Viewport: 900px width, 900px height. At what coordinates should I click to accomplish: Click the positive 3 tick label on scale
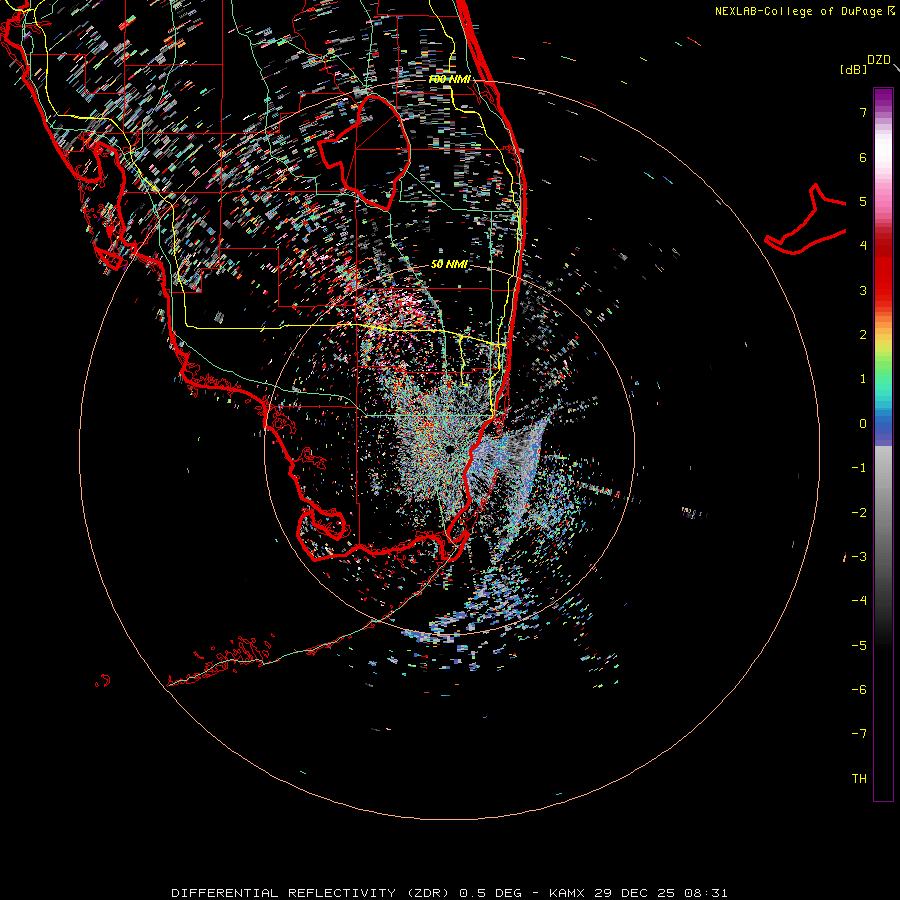coord(863,290)
